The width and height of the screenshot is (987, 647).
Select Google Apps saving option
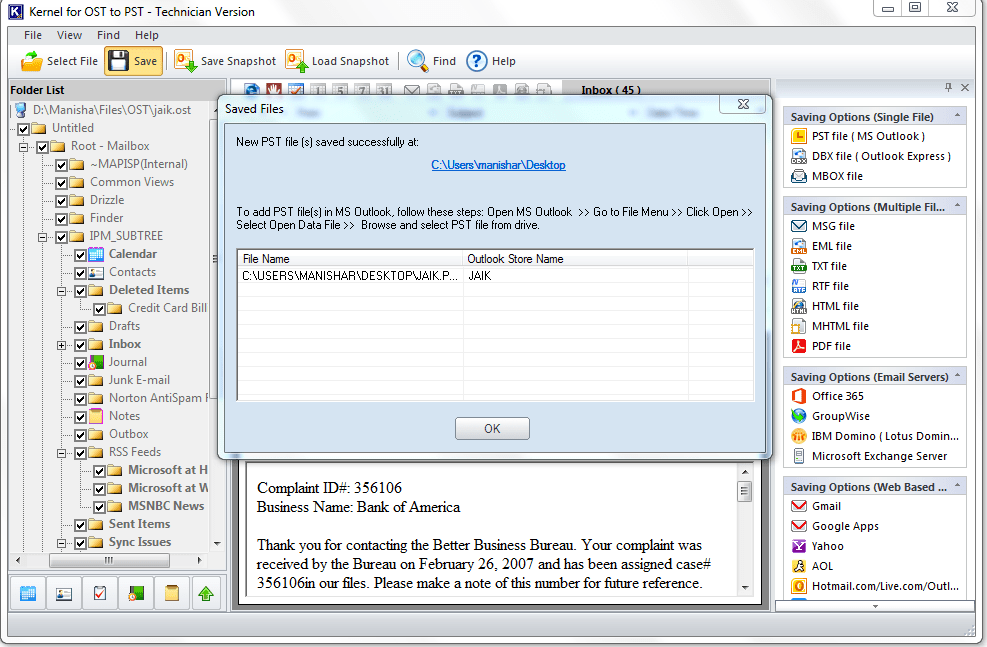click(x=835, y=526)
